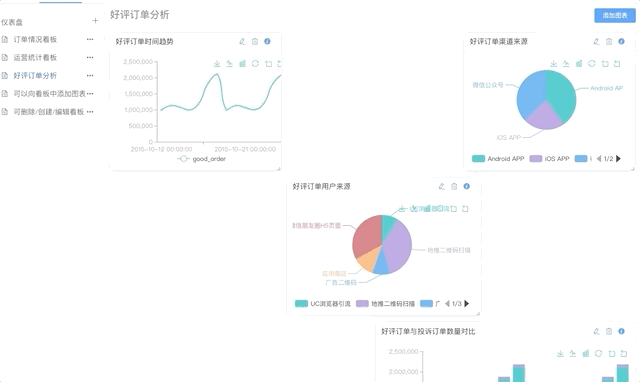Screen dimensions: 640x382
Task: Open more options for 可删除/创建/编辑看板
Action: (90, 112)
